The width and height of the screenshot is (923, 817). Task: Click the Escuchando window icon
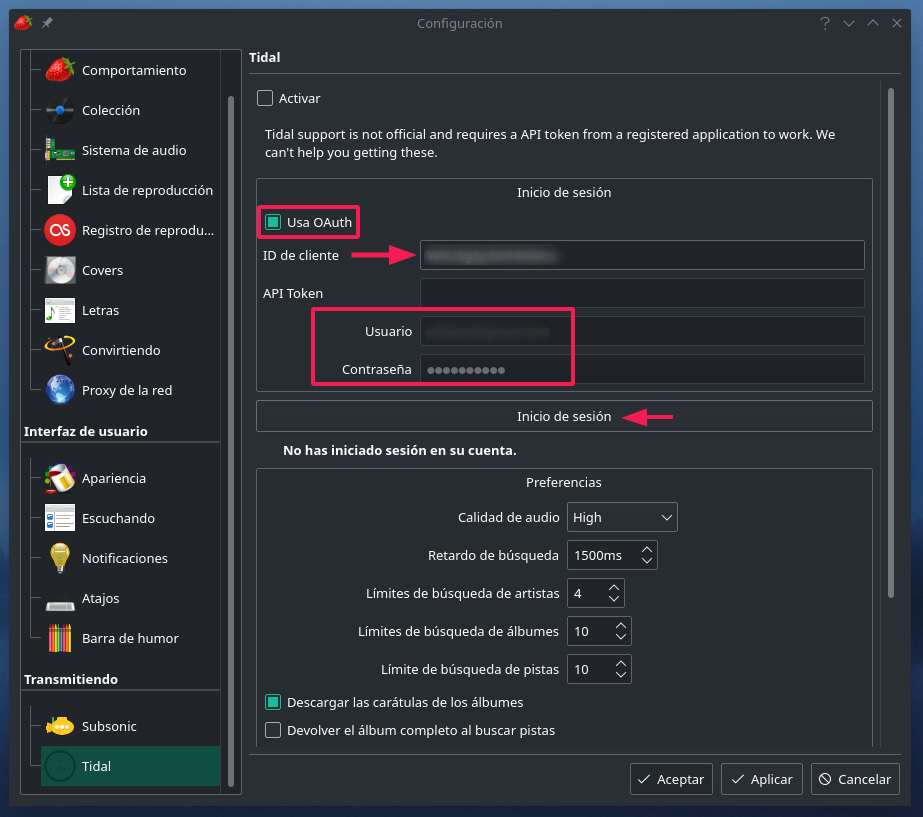[60, 518]
